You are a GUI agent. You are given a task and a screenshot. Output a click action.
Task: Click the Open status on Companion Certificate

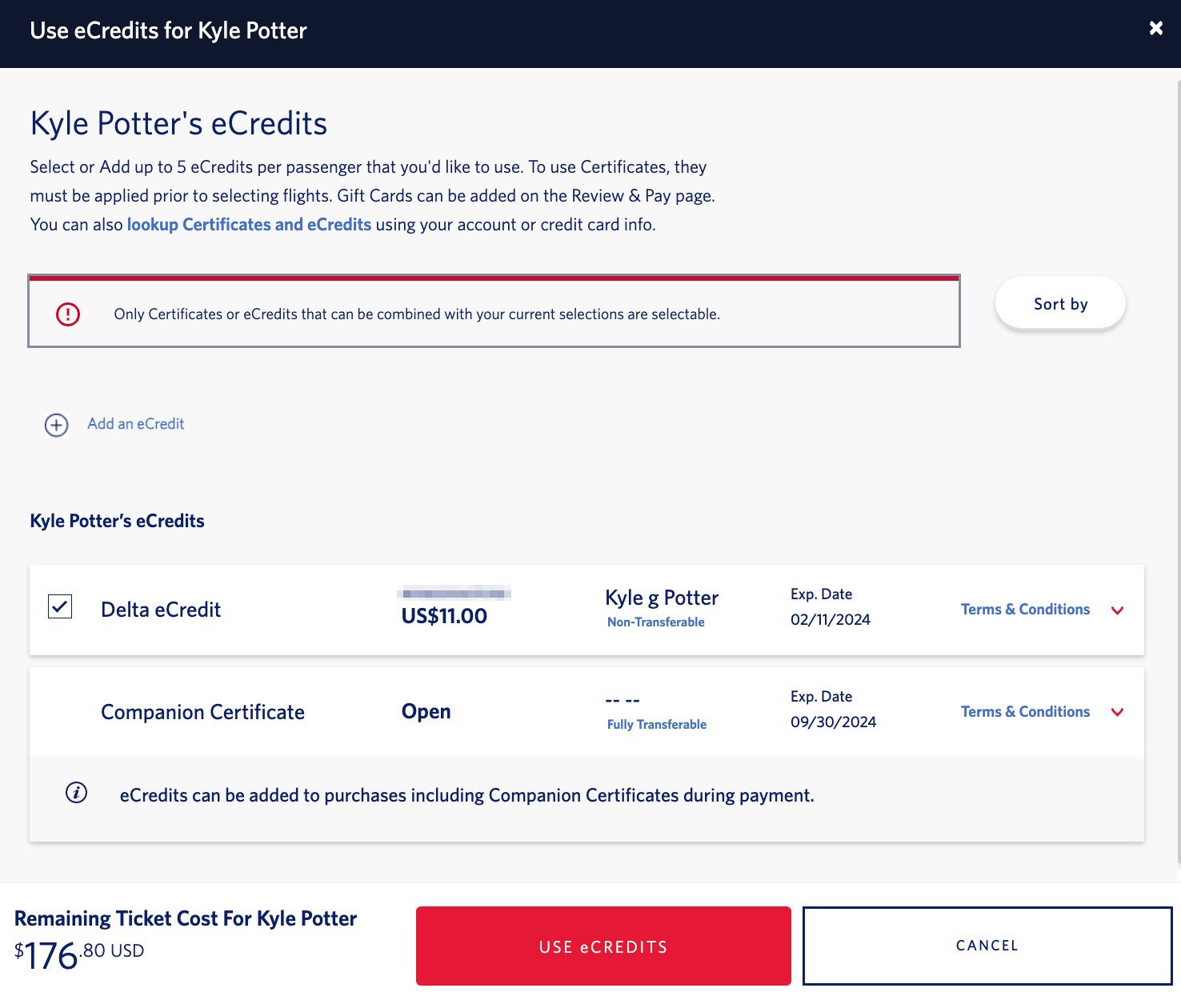(x=426, y=710)
